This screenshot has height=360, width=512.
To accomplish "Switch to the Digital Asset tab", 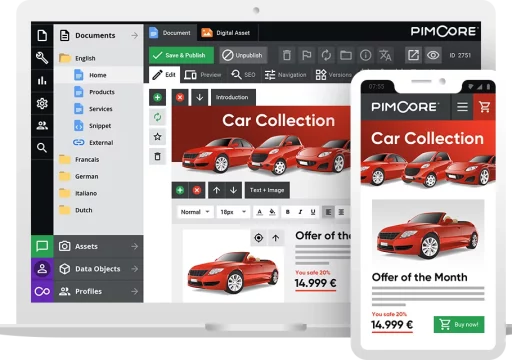I will [227, 33].
